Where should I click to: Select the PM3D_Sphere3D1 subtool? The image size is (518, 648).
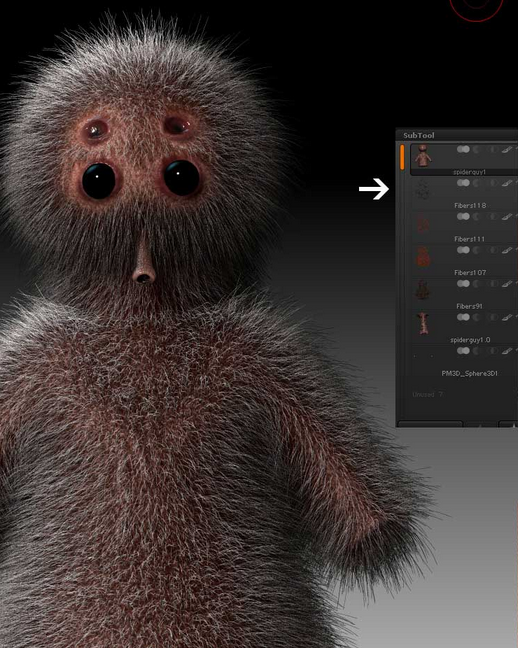(464, 362)
